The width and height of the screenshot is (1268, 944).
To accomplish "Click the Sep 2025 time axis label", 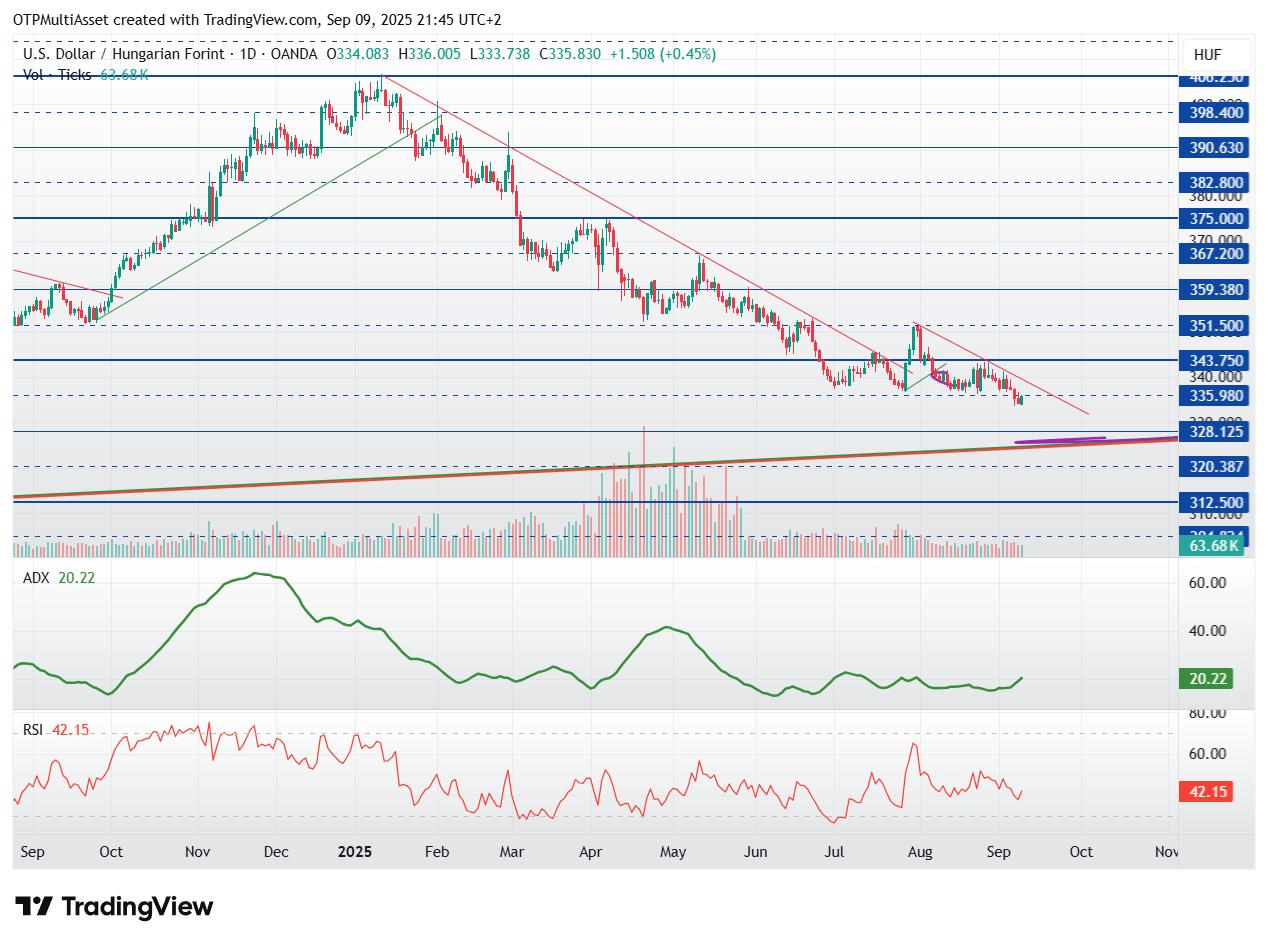I will tap(998, 852).
